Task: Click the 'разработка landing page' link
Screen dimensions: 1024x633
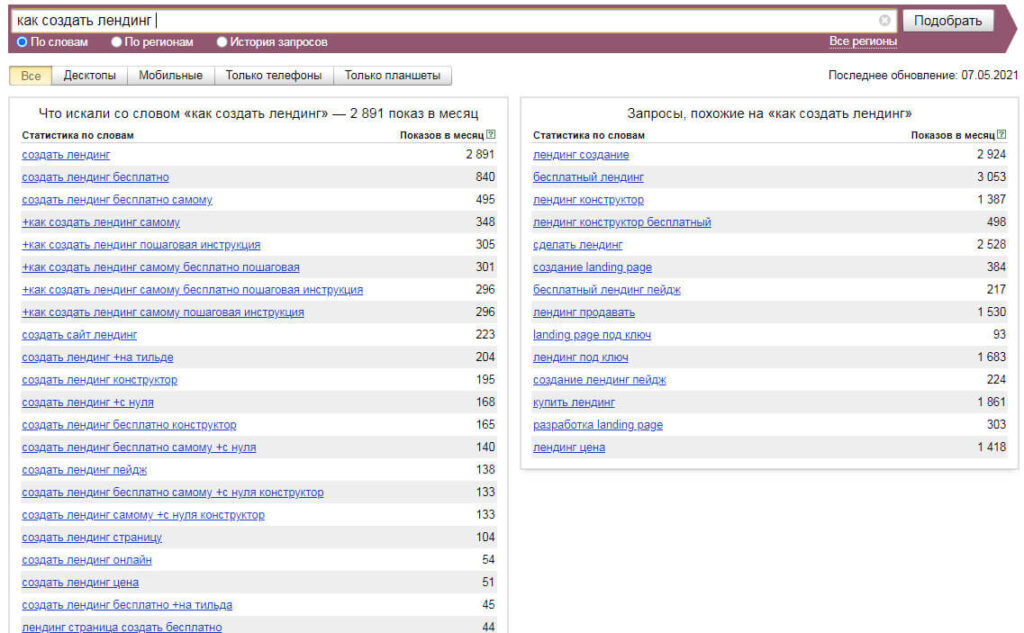Action: tap(597, 425)
